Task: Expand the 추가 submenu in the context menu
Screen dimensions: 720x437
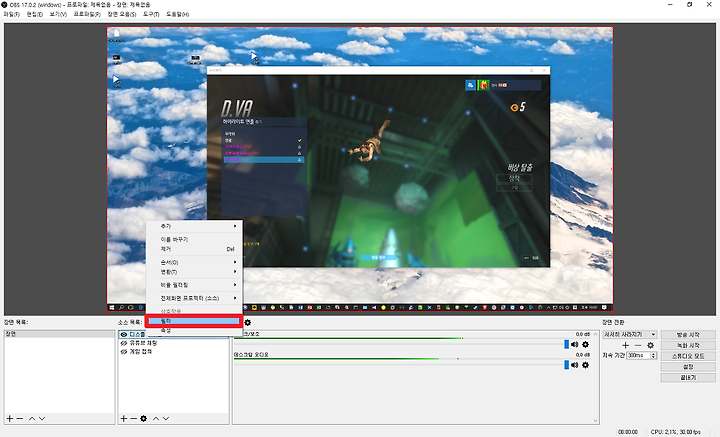Action: 194,226
